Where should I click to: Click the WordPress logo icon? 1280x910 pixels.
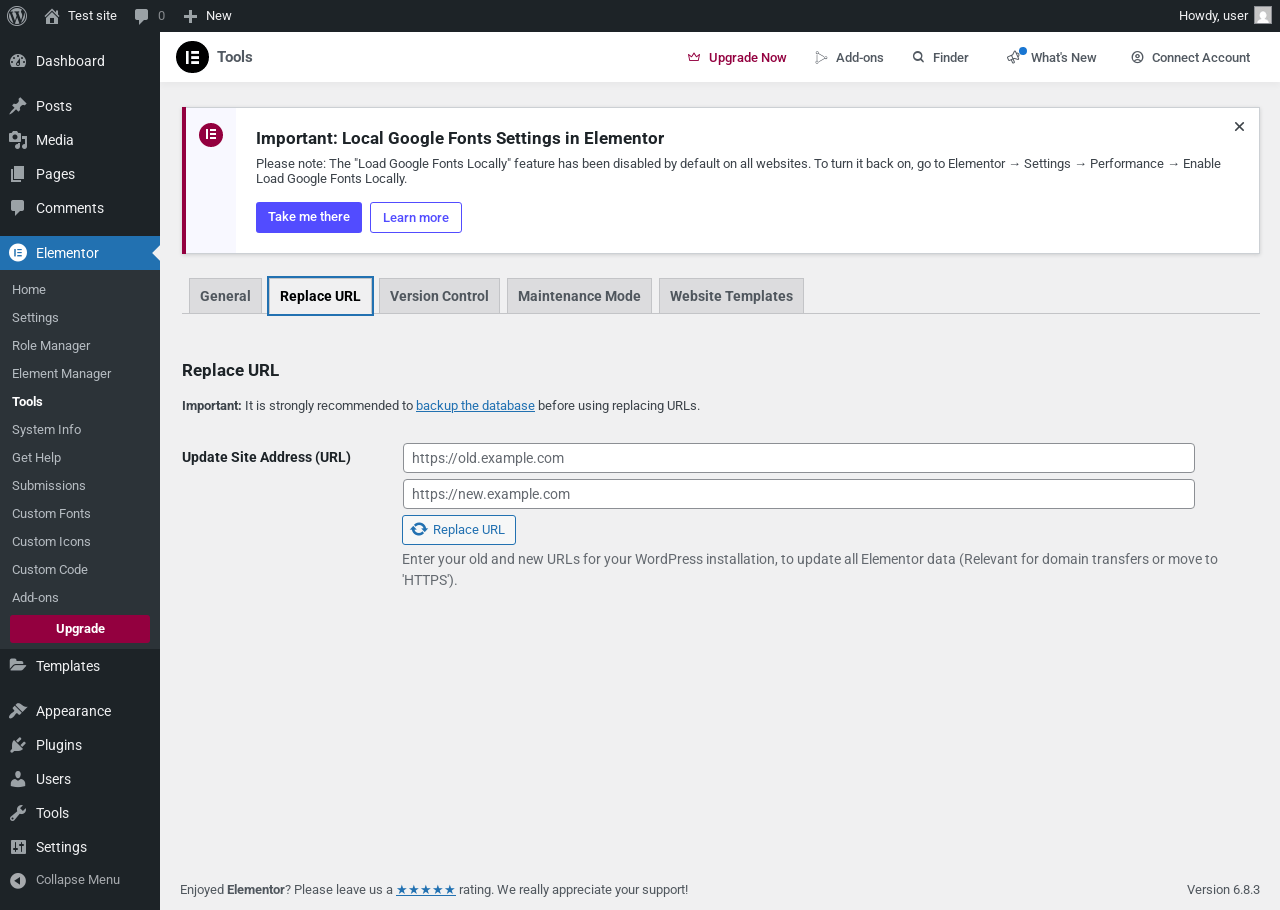[x=17, y=16]
